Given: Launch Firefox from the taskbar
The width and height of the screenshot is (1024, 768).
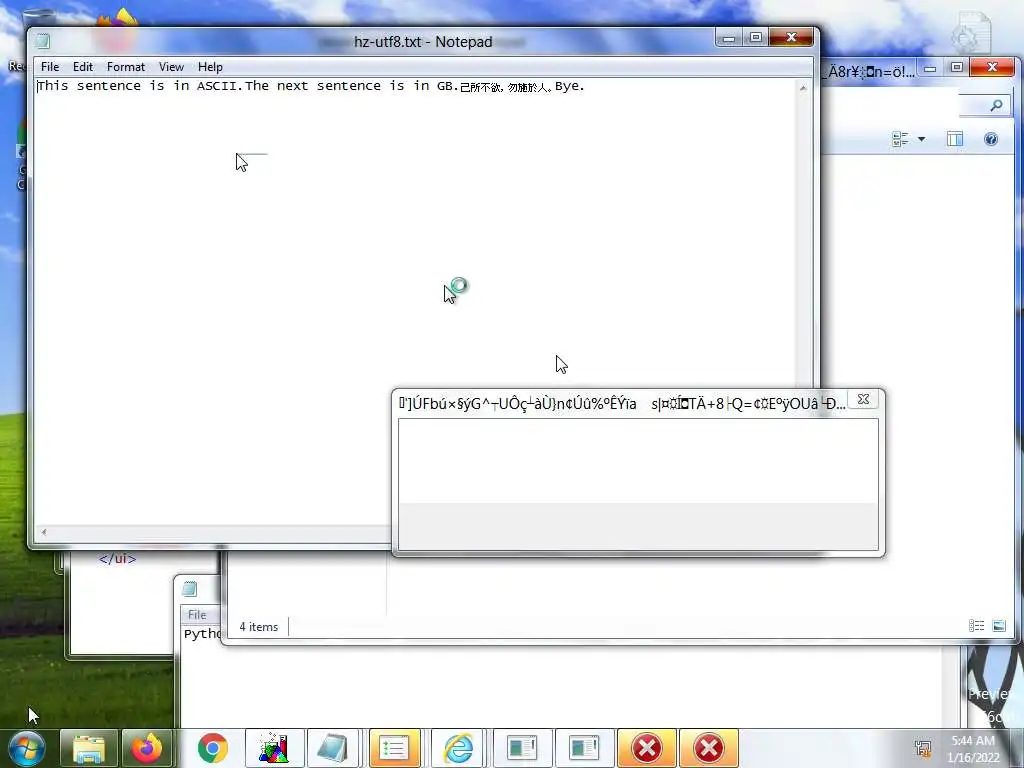Looking at the screenshot, I should pyautogui.click(x=147, y=748).
